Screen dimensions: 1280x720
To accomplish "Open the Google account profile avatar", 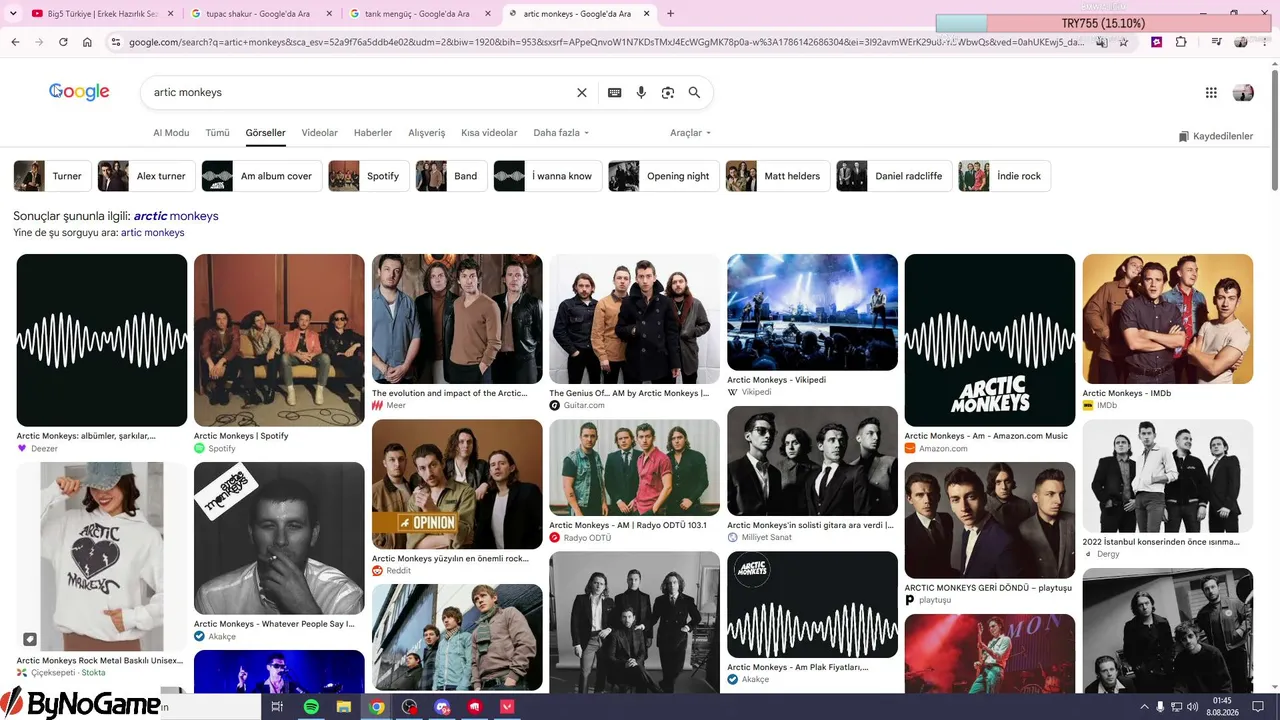I will 1243,93.
